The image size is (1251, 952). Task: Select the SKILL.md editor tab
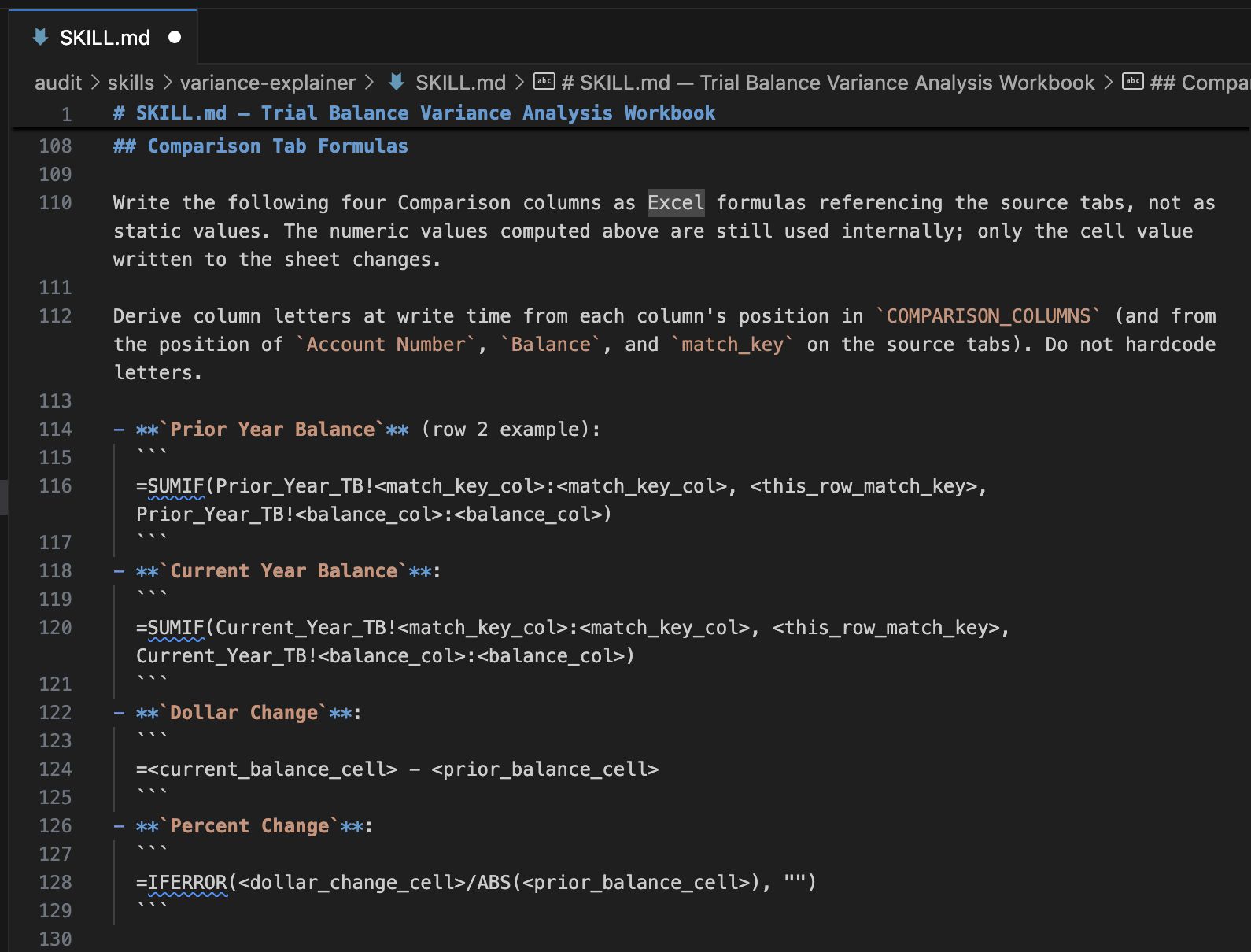[105, 38]
